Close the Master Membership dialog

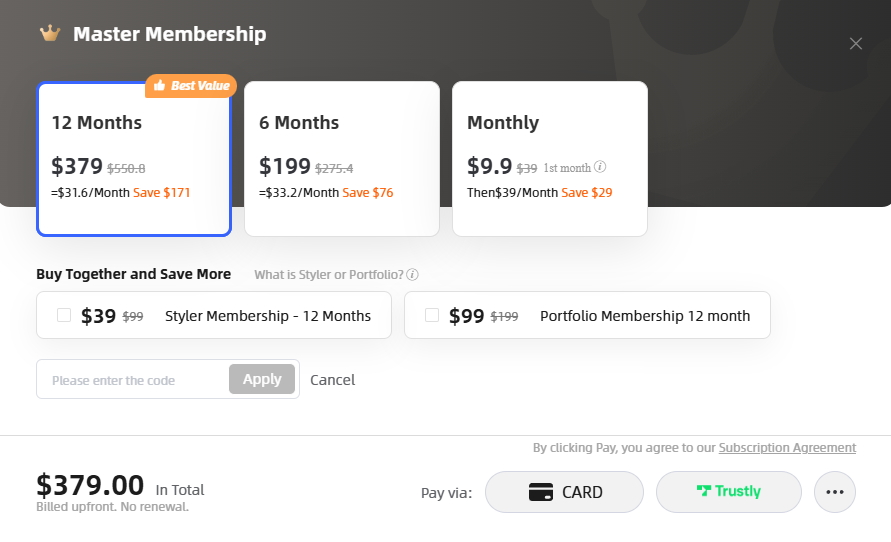pos(855,43)
